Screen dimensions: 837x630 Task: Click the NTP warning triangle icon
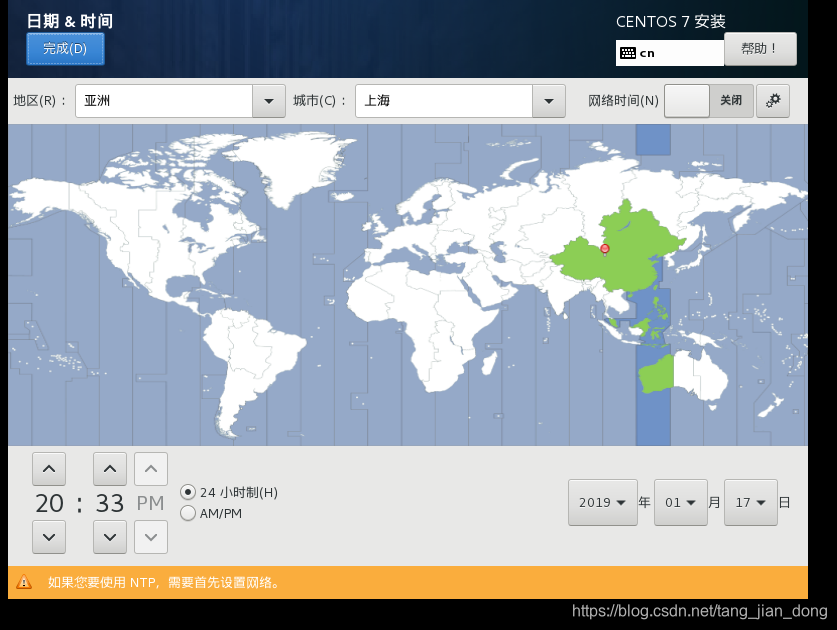tap(24, 582)
